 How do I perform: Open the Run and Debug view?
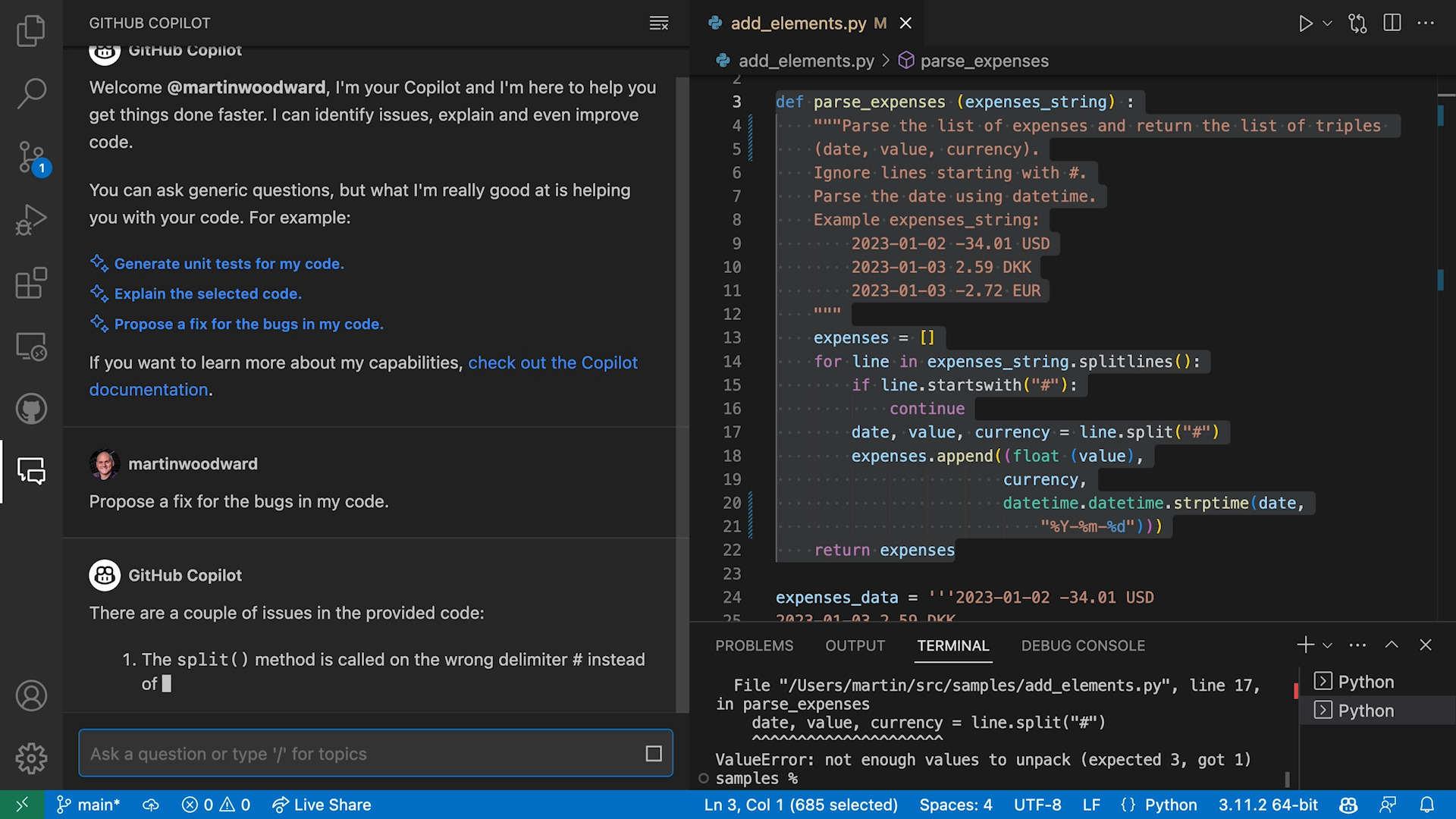(x=31, y=219)
